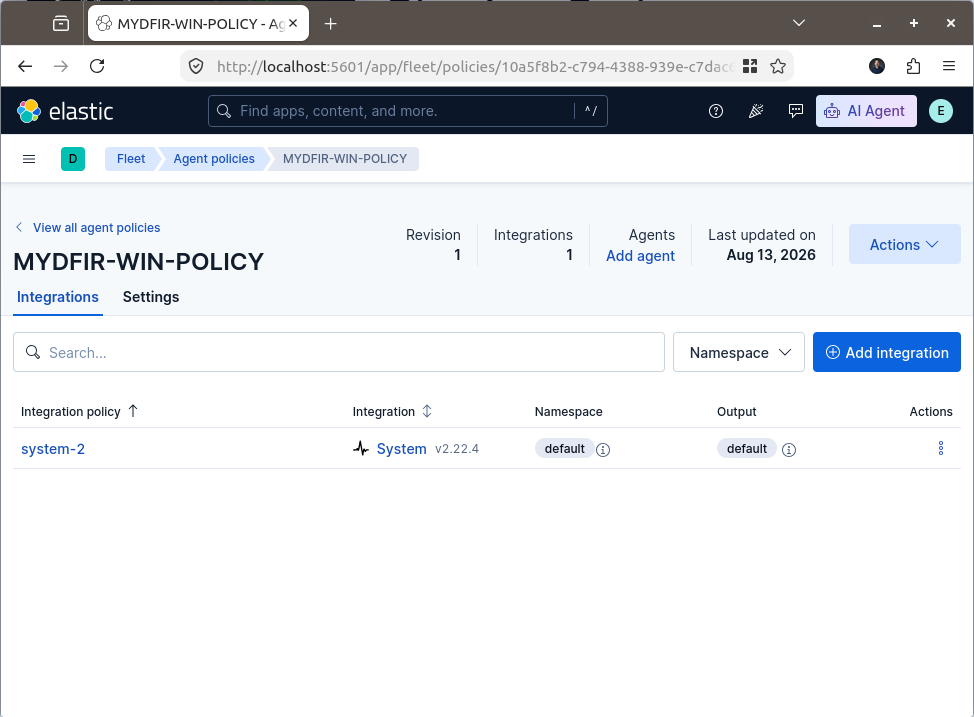
Task: List all tabs dropdown arrow
Action: [799, 23]
